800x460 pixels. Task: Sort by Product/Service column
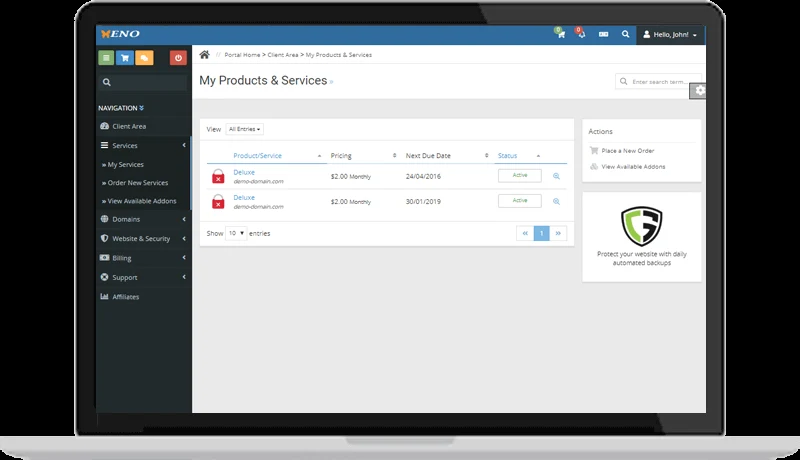pos(258,156)
